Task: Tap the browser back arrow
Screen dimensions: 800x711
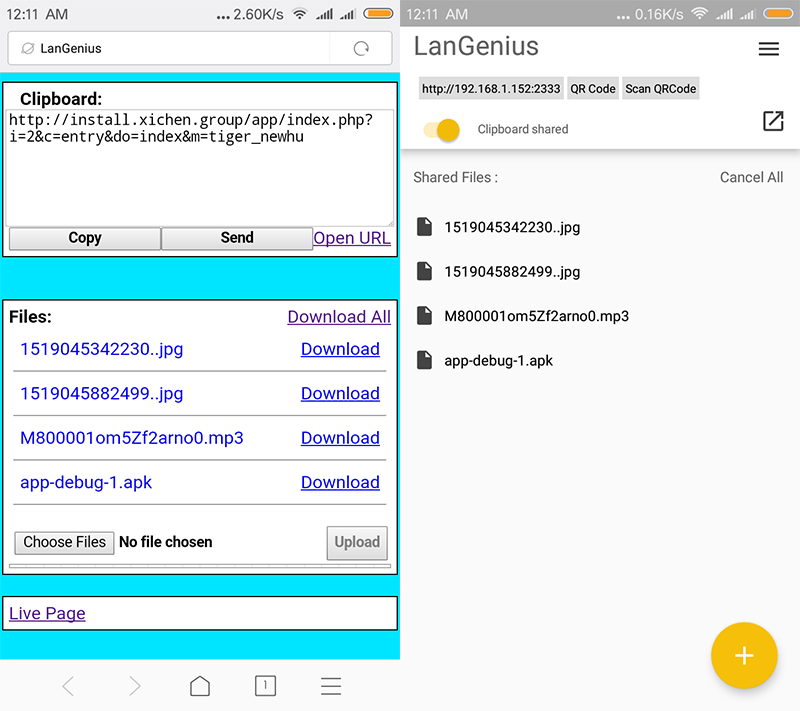Action: point(68,686)
